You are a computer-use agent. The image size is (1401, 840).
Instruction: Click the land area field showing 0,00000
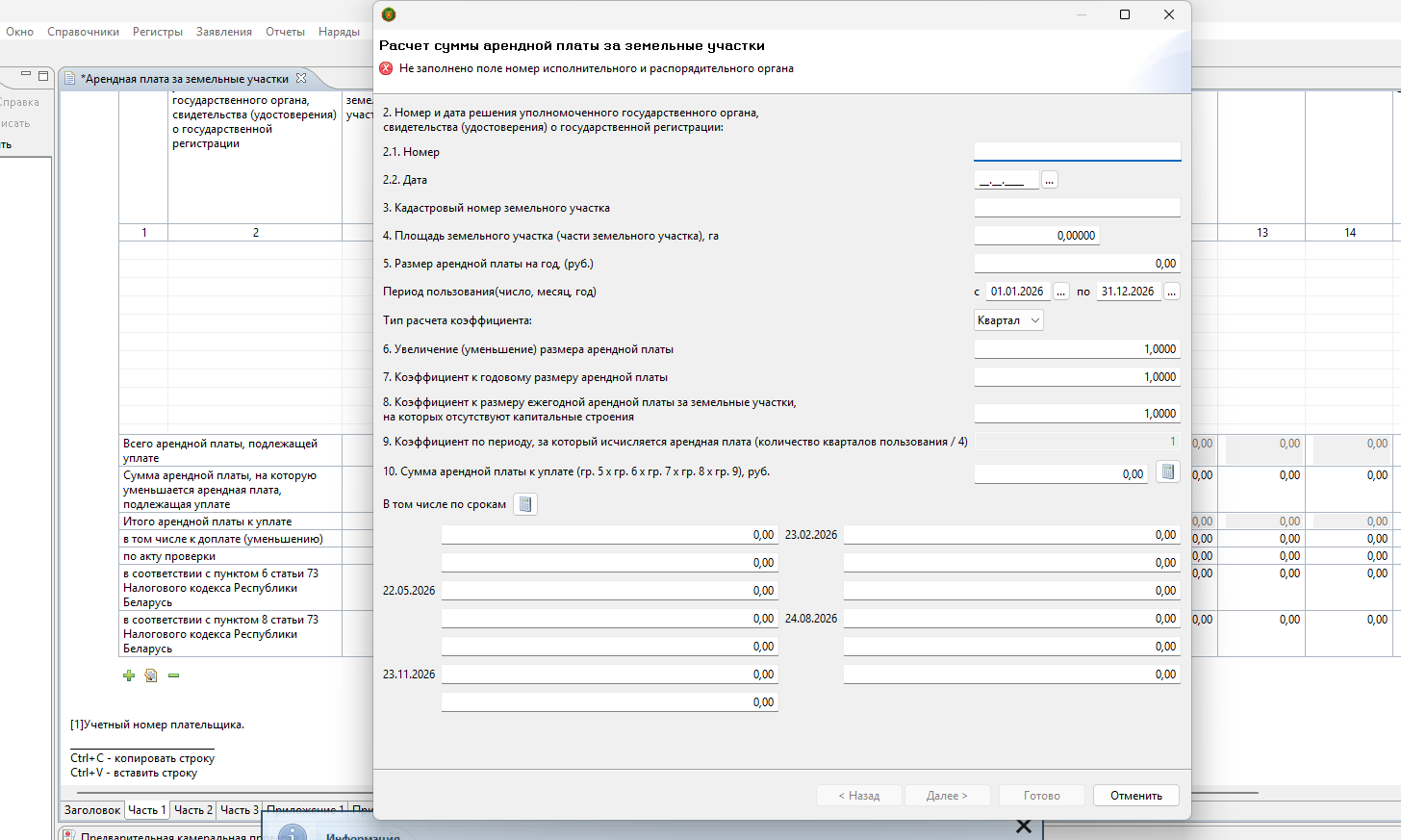1036,236
